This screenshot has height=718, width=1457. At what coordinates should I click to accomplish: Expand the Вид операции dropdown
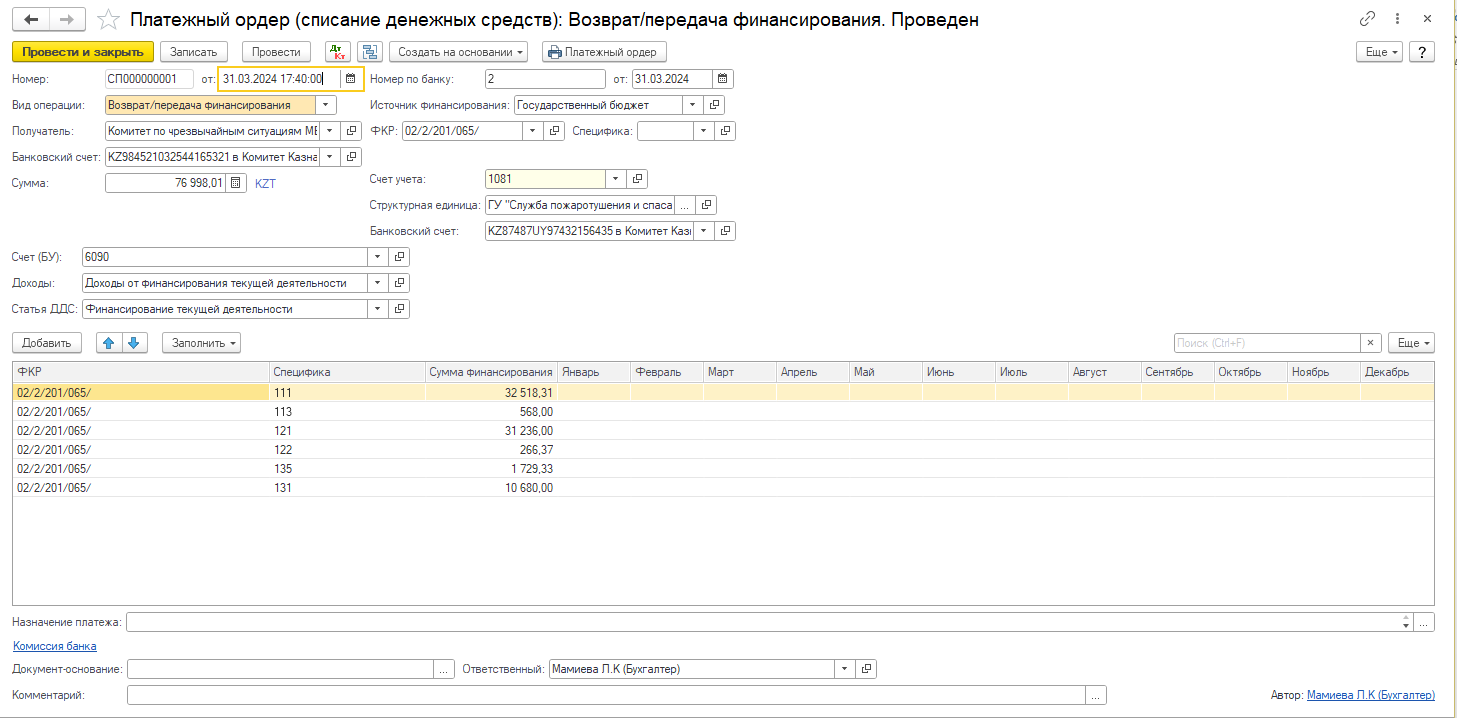pyautogui.click(x=326, y=105)
